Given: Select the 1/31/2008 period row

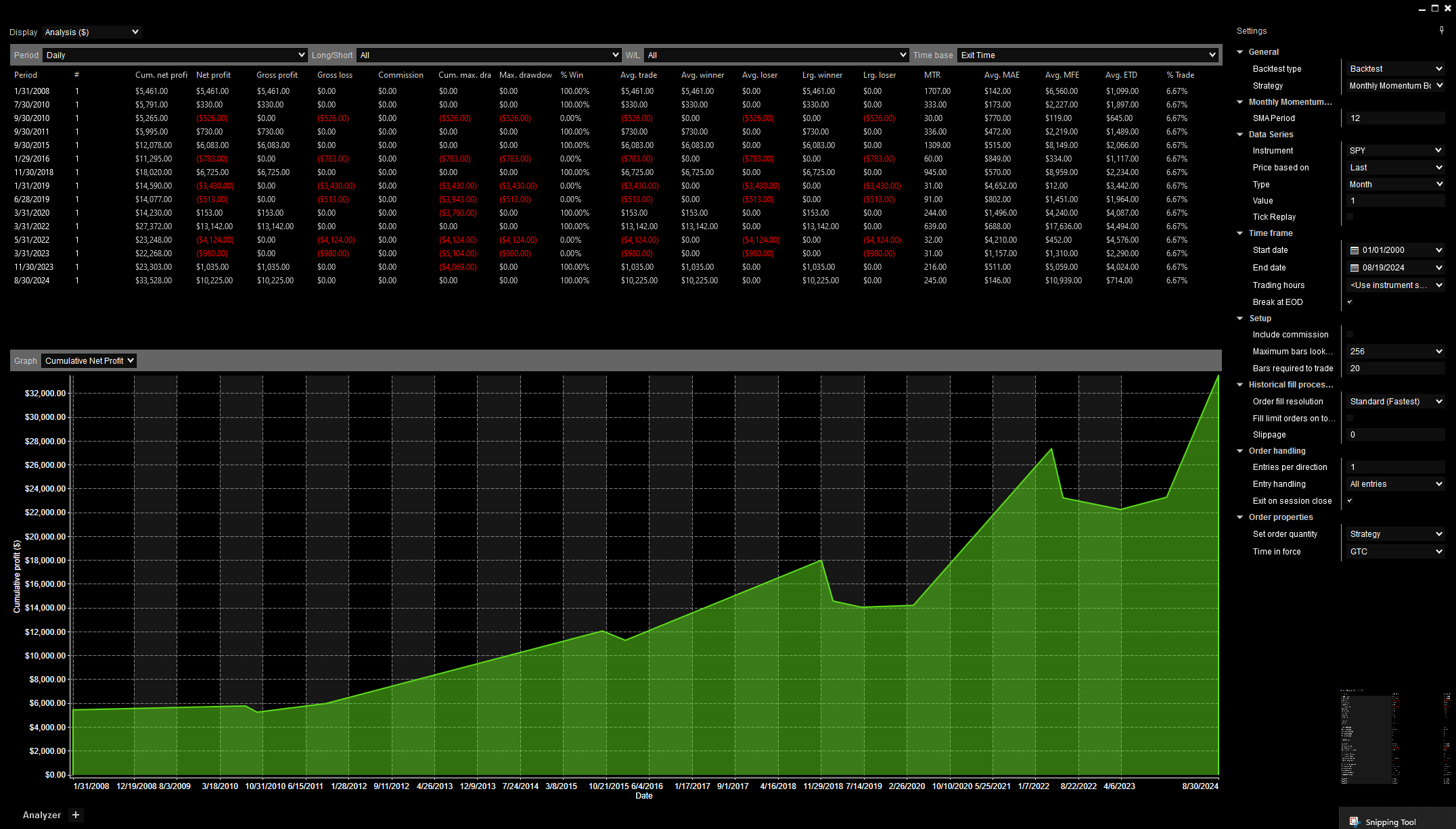Looking at the screenshot, I should click(x=616, y=91).
